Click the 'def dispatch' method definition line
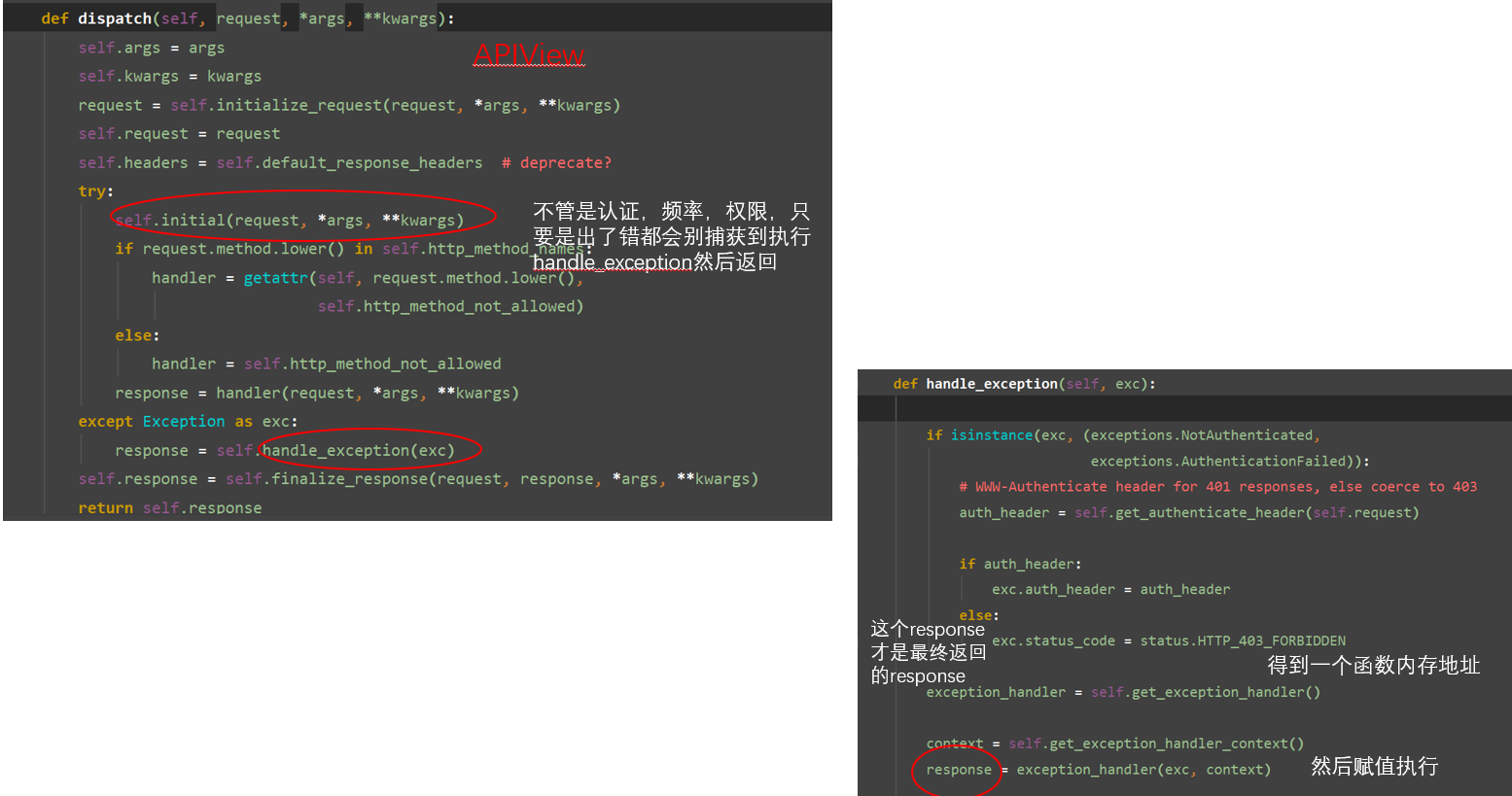This screenshot has height=796, width=1512. (x=248, y=18)
